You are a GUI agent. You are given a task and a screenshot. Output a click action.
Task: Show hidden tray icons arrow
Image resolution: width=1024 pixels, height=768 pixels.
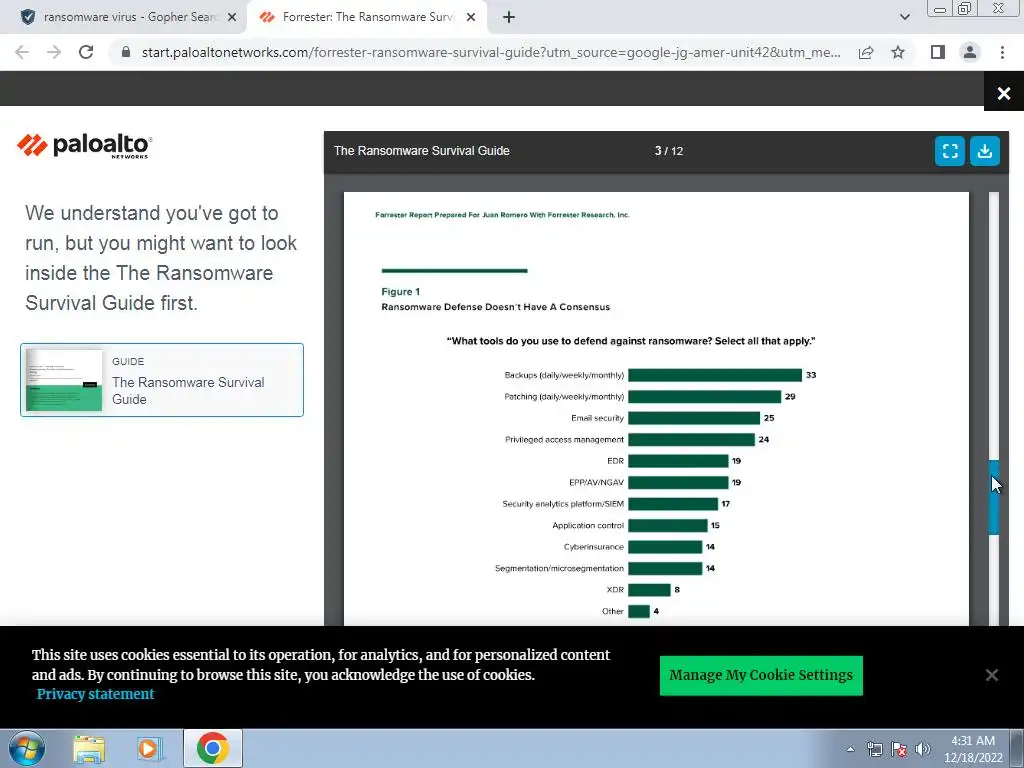[x=850, y=749]
